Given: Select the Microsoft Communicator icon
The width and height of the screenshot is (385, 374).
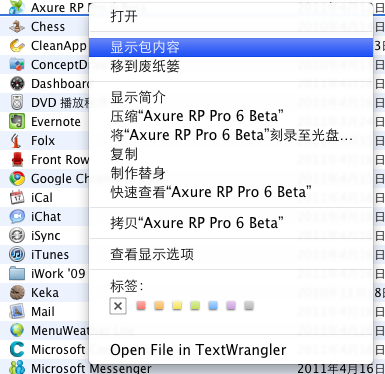Looking at the screenshot, I should tap(17, 350).
